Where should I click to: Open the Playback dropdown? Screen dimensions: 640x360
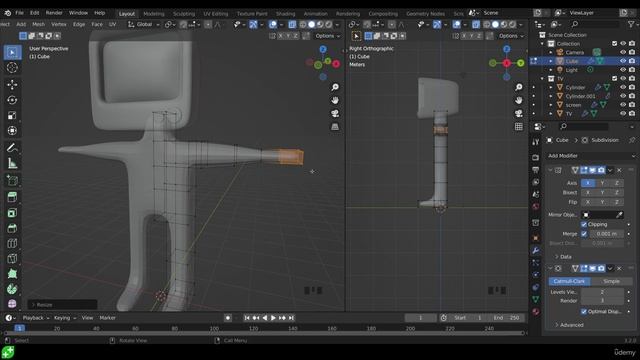pos(36,318)
